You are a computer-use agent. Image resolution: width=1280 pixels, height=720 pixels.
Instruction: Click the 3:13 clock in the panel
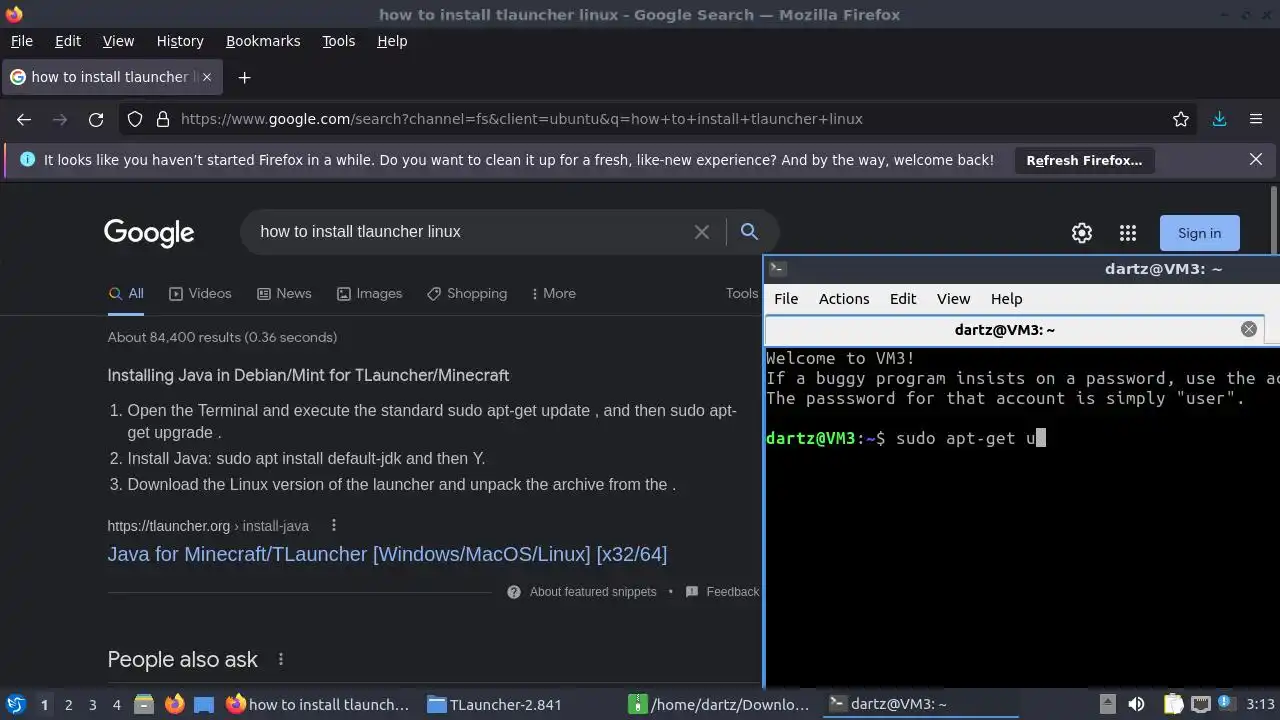(x=1260, y=704)
